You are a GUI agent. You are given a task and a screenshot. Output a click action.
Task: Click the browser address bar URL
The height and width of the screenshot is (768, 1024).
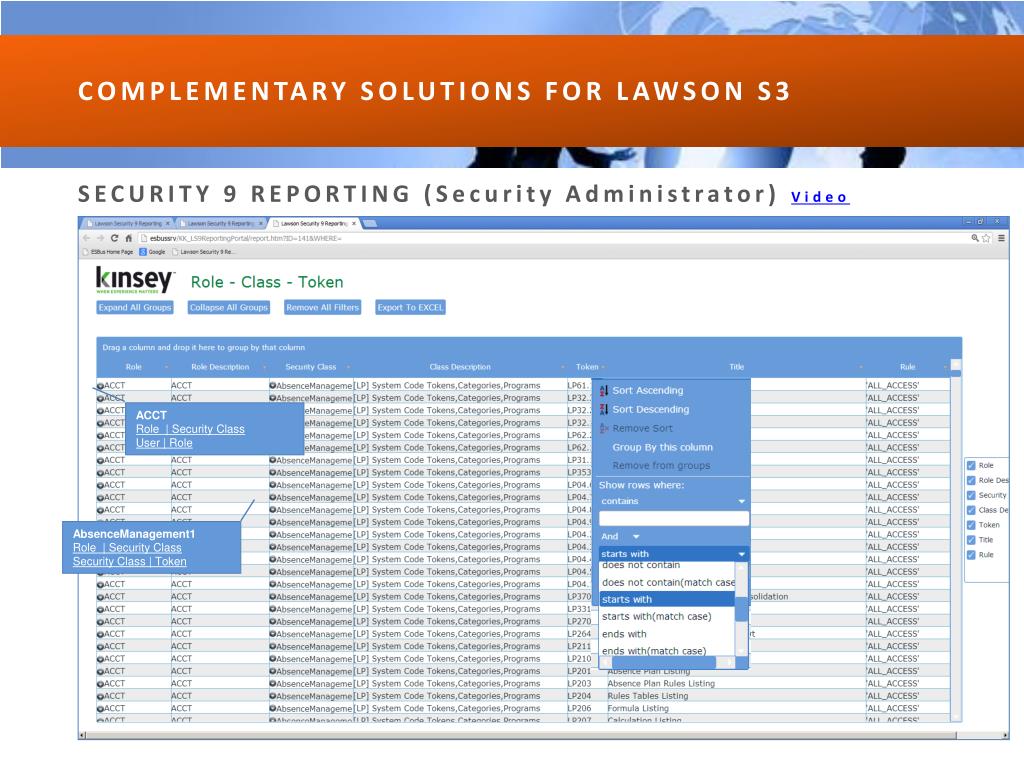click(246, 238)
